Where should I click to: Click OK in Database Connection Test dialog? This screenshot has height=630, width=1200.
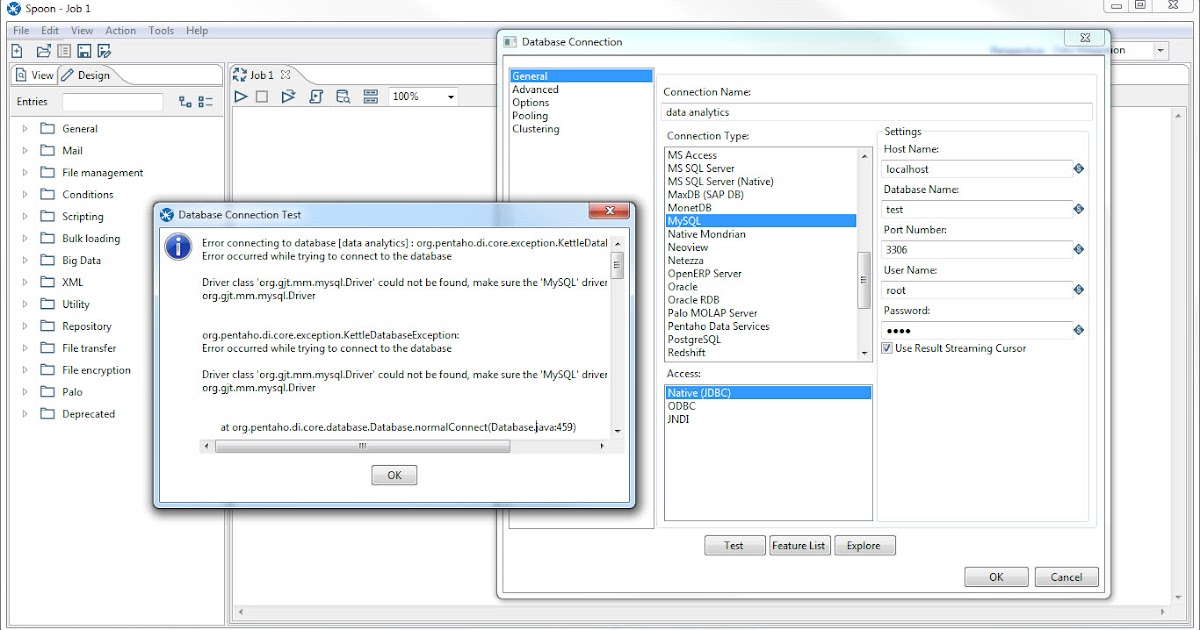pos(394,475)
